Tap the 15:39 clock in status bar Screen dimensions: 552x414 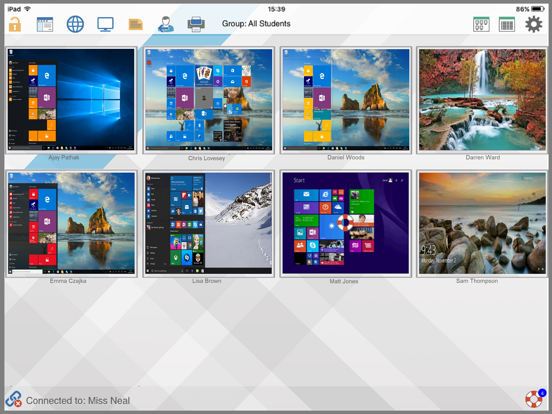pos(276,9)
